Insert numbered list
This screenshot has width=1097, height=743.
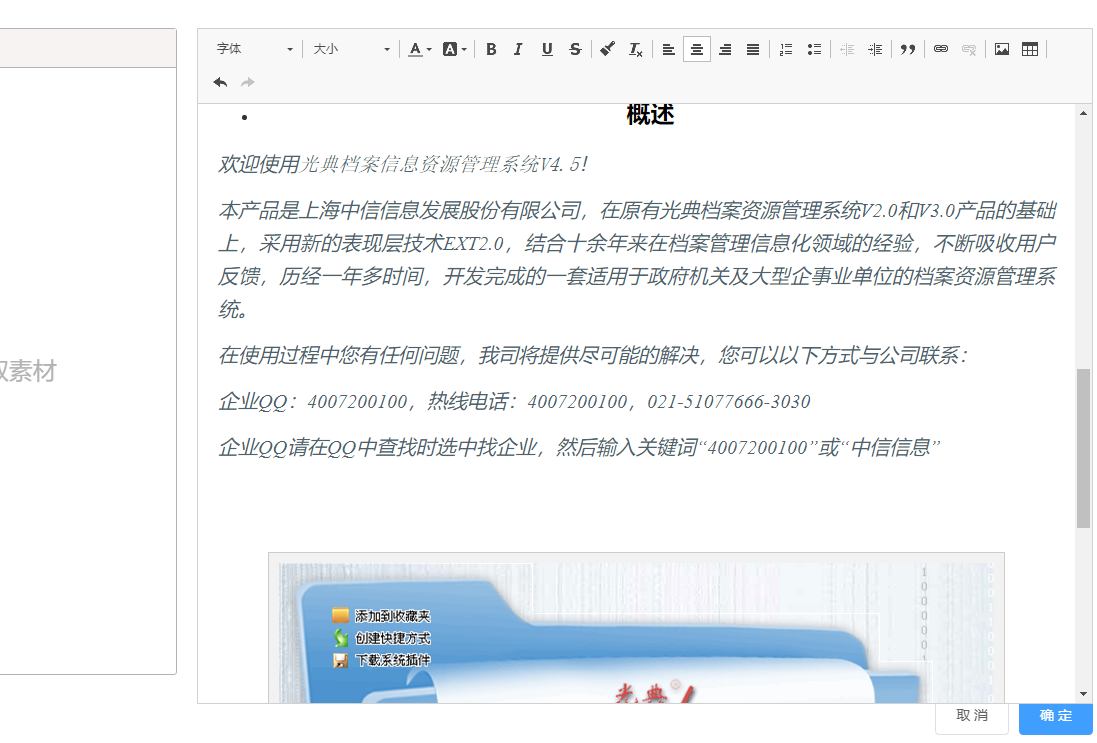786,49
